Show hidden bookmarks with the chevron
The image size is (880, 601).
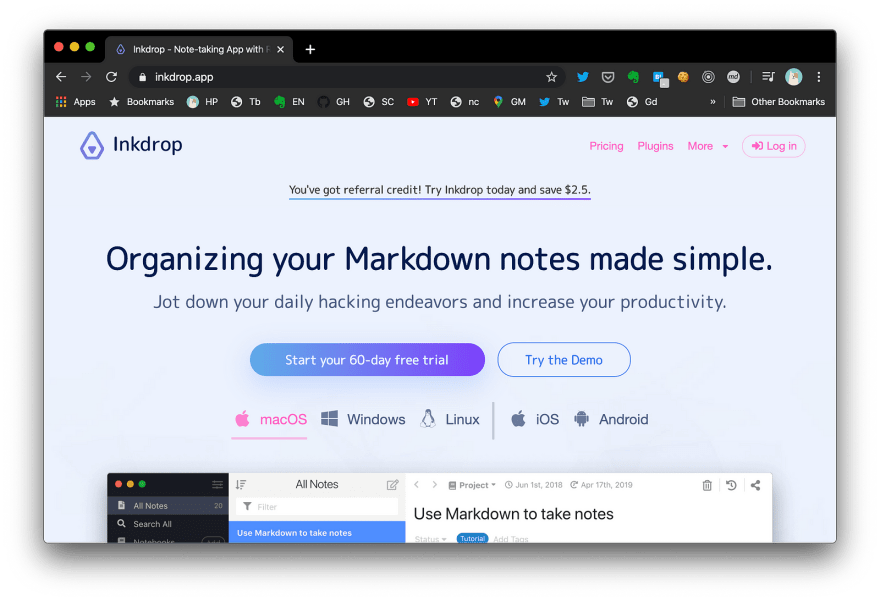(713, 102)
